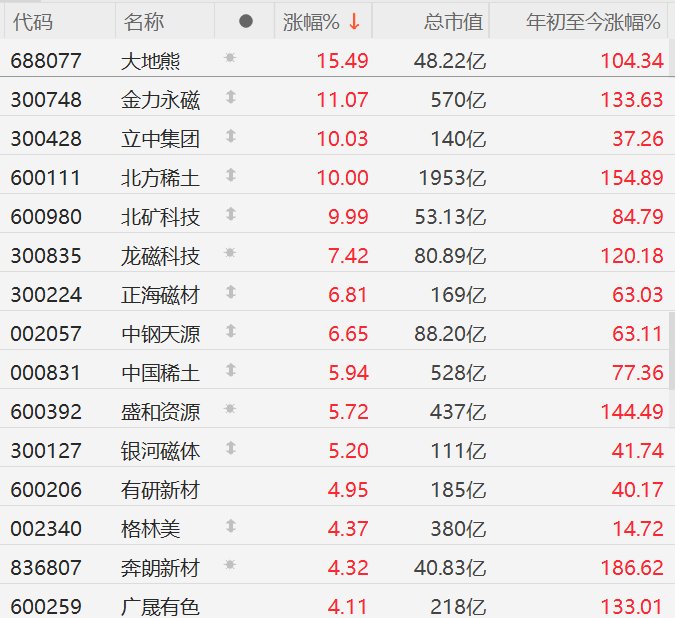Click the gray dot column header
Screen dimensions: 675x618
tap(246, 21)
